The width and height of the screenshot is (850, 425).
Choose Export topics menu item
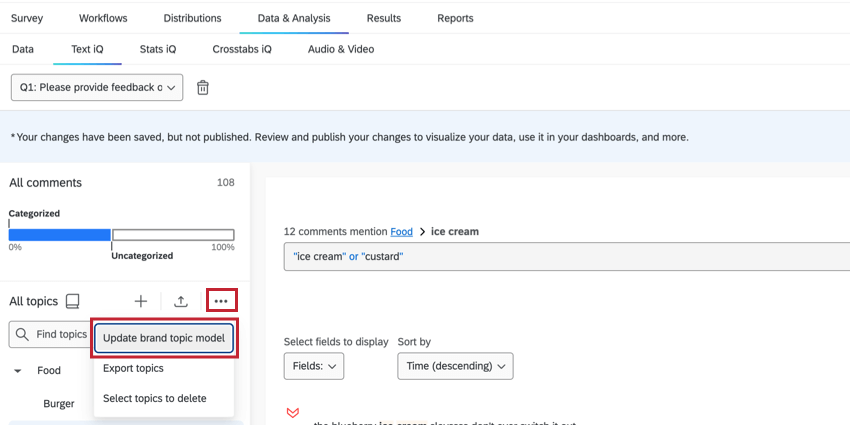coord(133,368)
